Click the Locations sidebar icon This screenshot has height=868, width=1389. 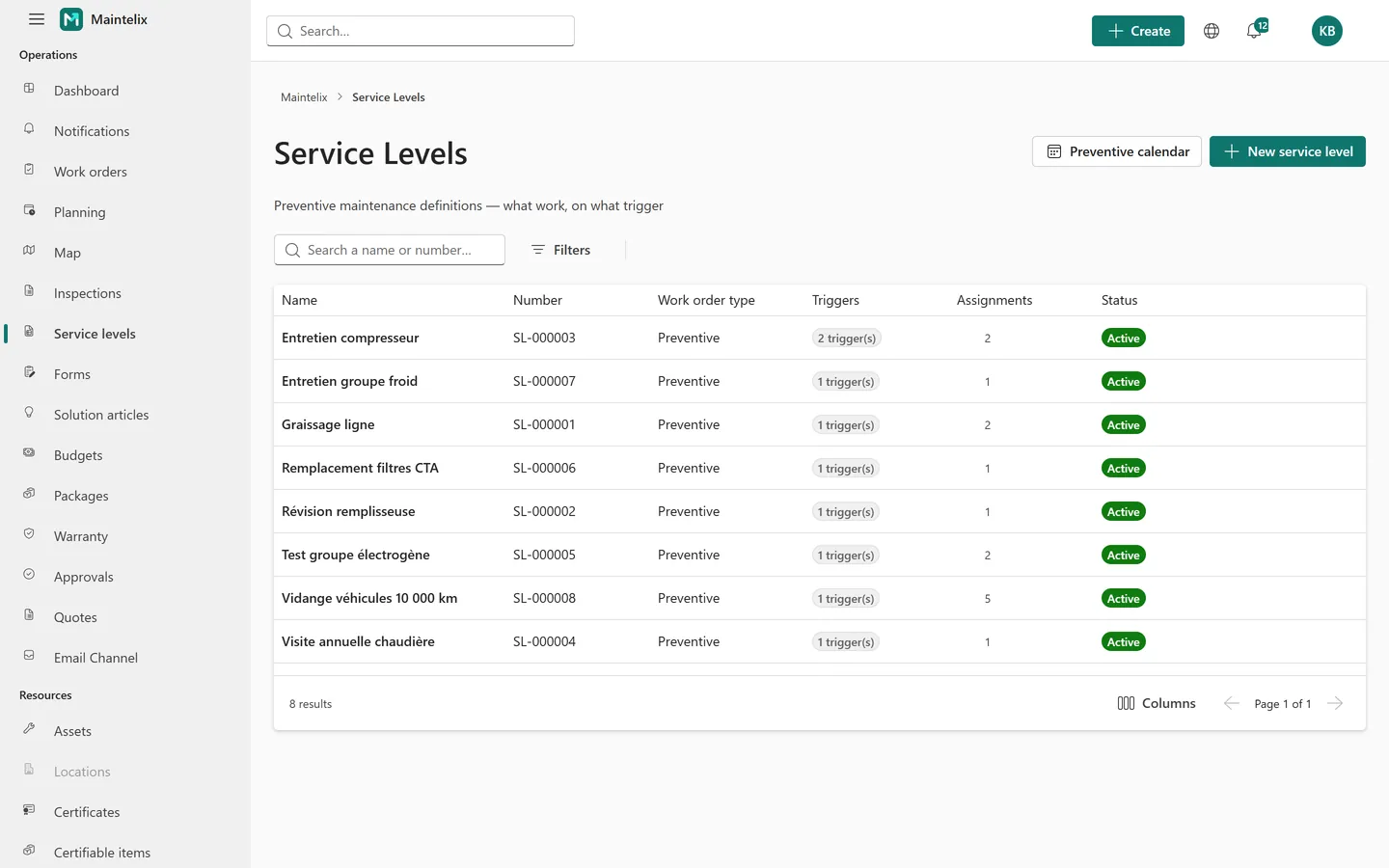29,770
